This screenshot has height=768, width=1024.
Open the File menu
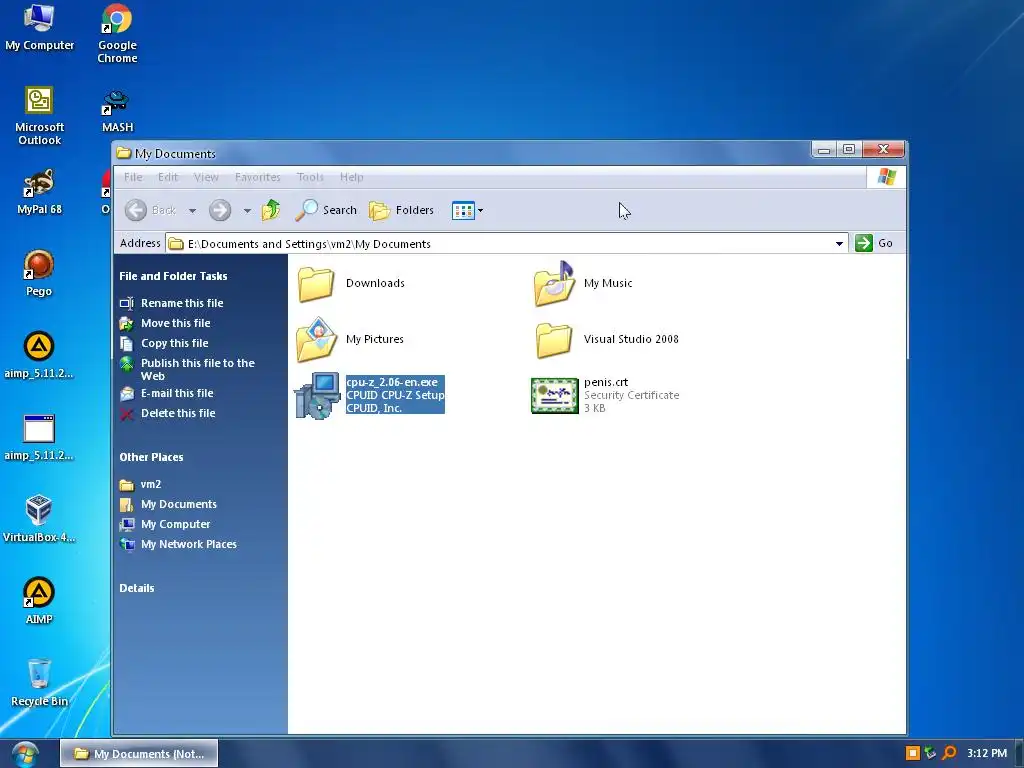pos(133,177)
